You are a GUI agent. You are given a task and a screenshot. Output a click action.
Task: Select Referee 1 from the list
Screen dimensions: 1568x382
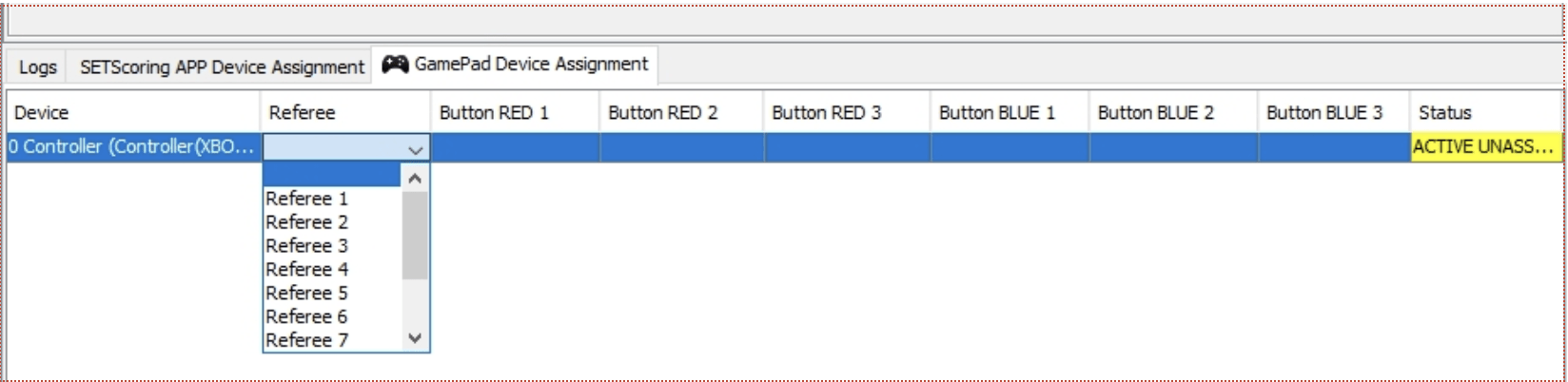click(x=306, y=199)
